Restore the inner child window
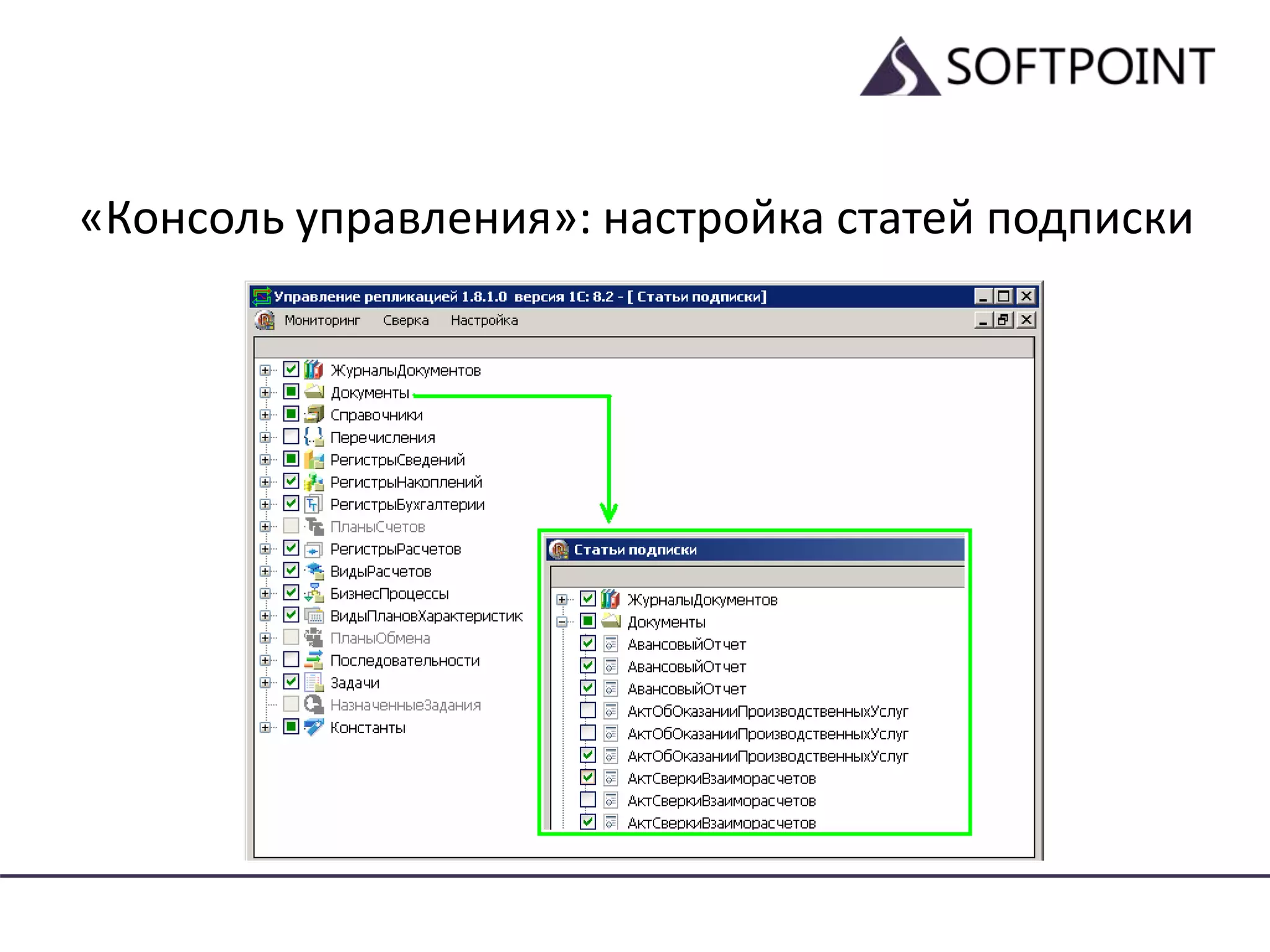1270x952 pixels. coord(1003,320)
